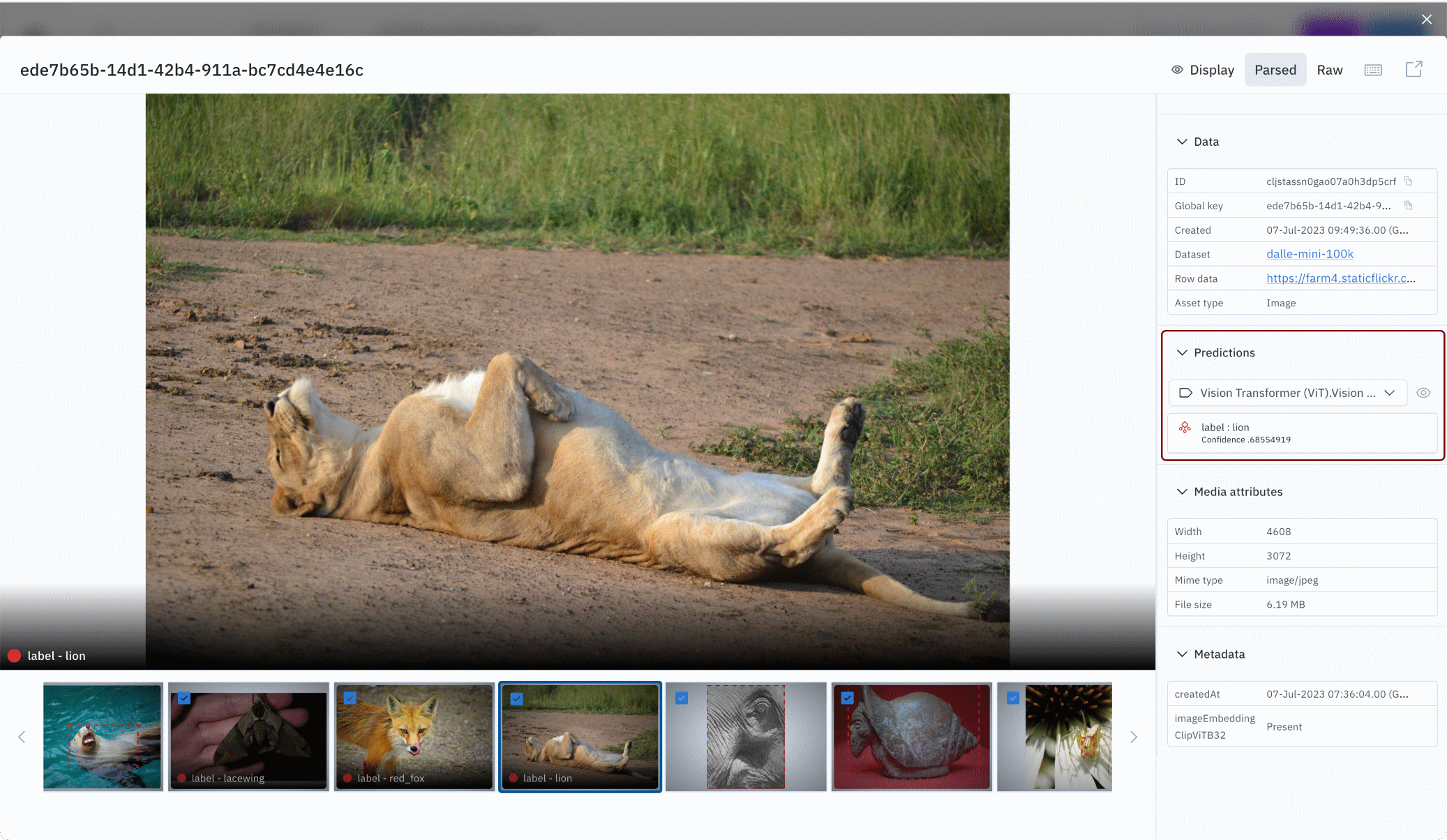
Task: Uncheck the red_fox thumbnail checkbox
Action: pyautogui.click(x=350, y=698)
